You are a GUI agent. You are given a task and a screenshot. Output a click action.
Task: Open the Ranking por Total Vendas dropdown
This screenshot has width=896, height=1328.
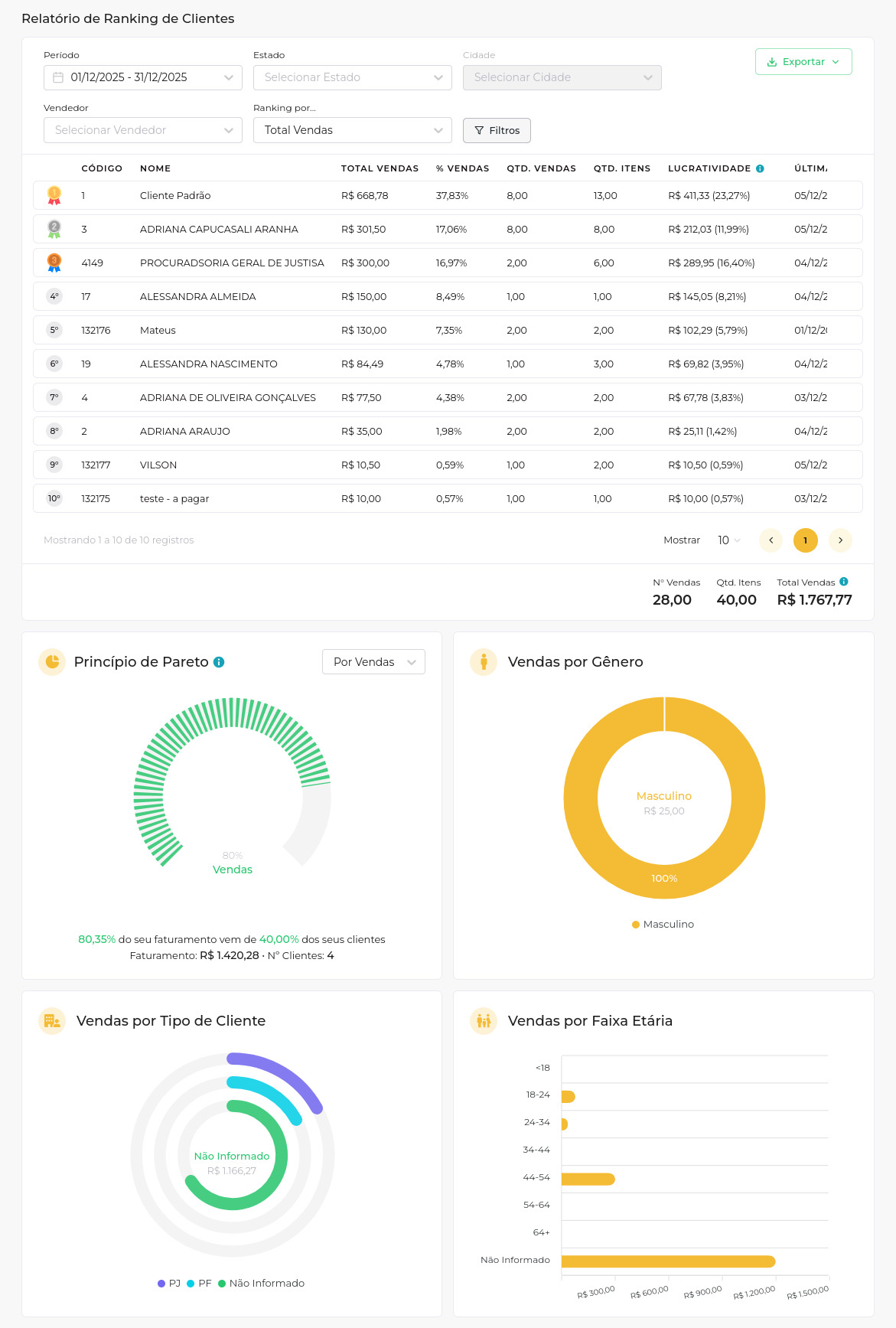click(352, 130)
